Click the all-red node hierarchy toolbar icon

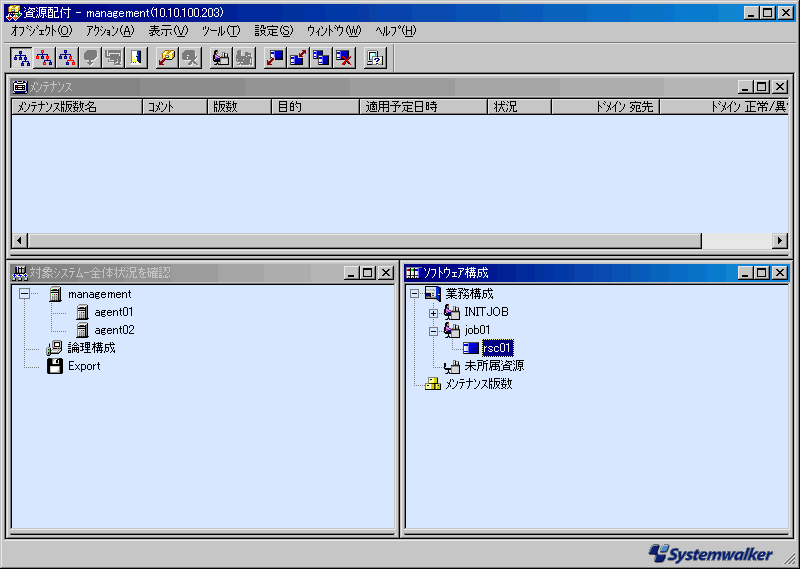(x=44, y=58)
